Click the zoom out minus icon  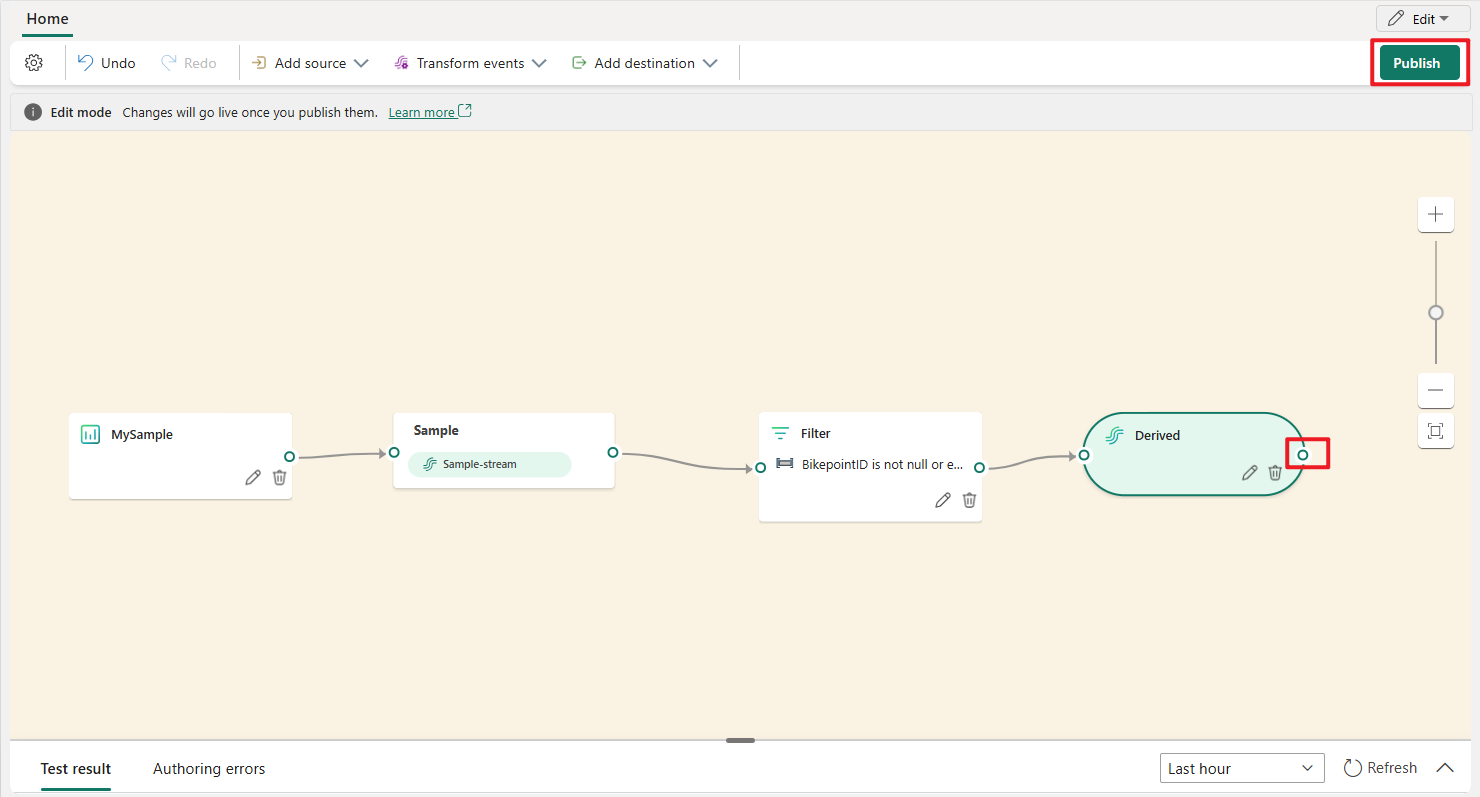pyautogui.click(x=1435, y=390)
